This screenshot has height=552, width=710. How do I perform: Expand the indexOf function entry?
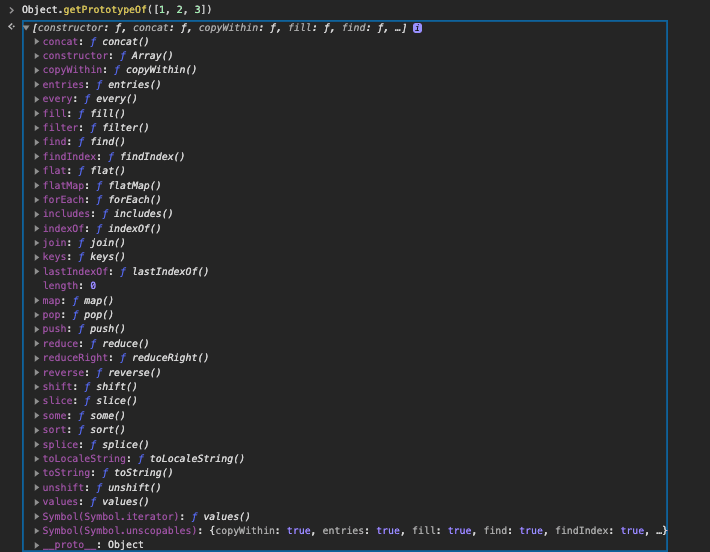point(37,228)
